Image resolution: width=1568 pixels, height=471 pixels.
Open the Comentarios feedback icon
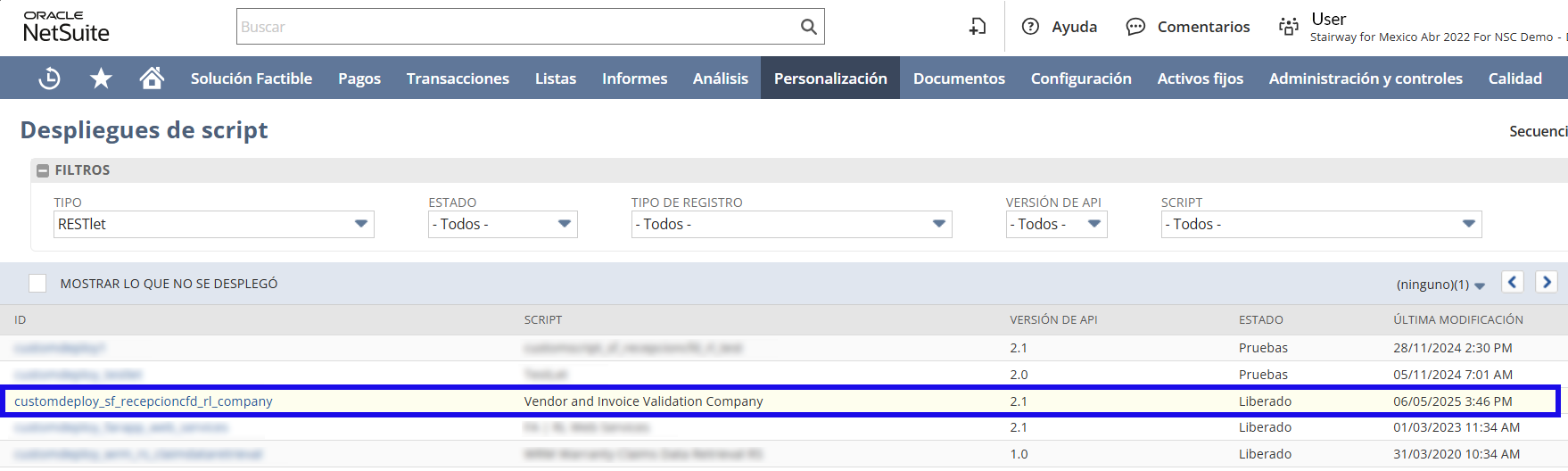point(1135,27)
